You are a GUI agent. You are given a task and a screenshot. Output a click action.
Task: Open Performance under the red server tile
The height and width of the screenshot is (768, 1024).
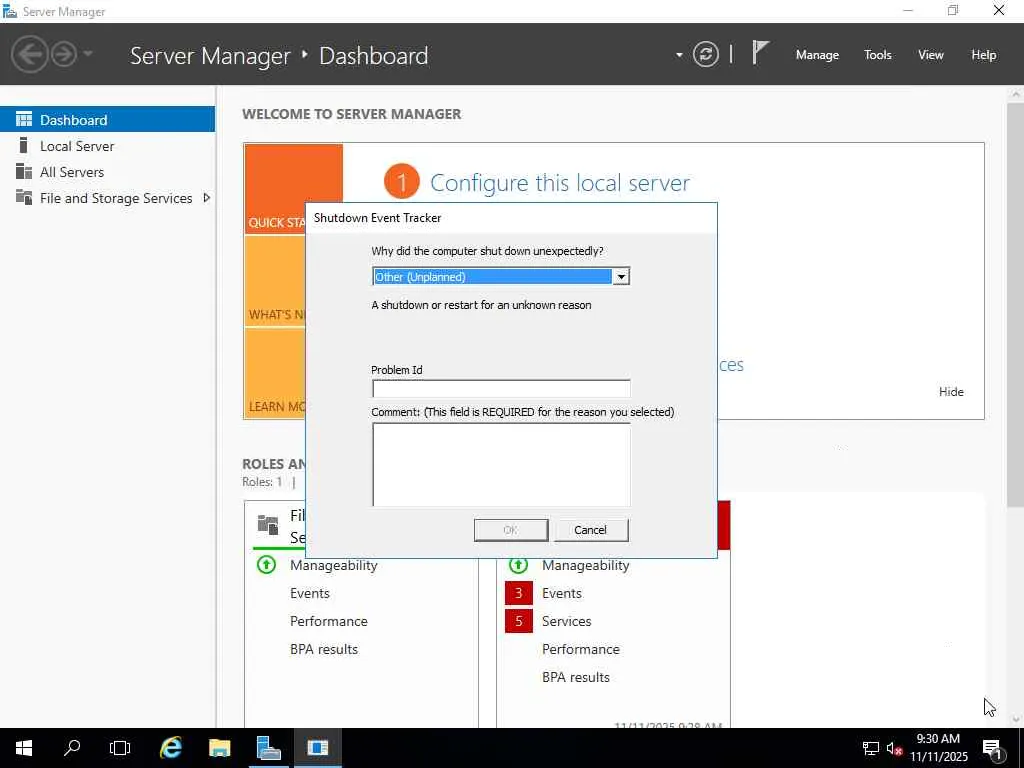click(581, 649)
